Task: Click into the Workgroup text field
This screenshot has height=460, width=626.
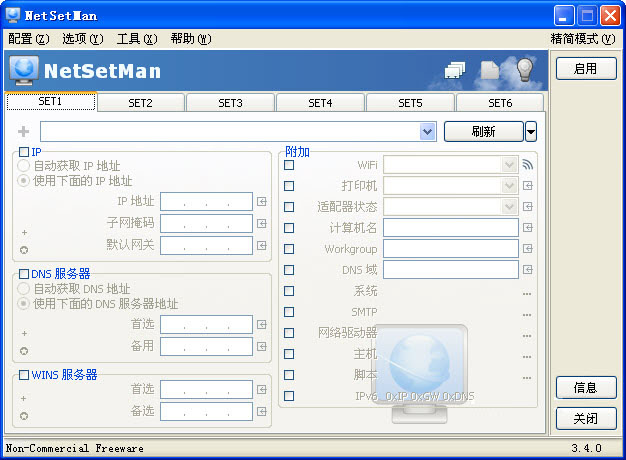Action: pos(451,249)
